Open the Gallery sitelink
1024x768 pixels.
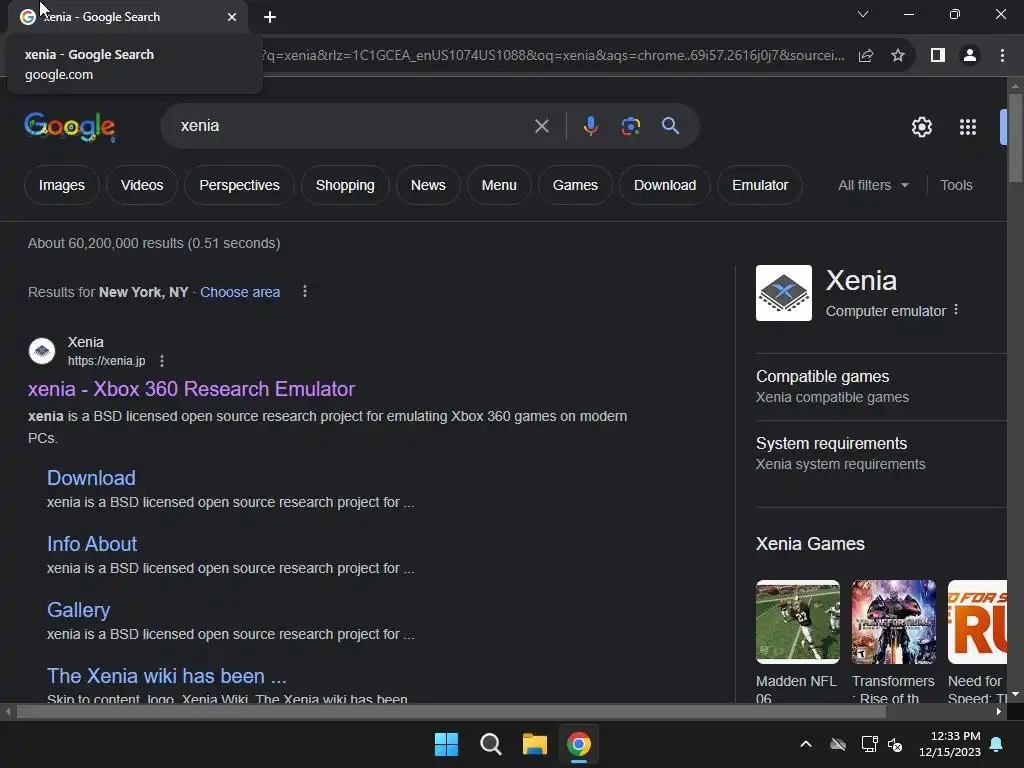pyautogui.click(x=78, y=610)
